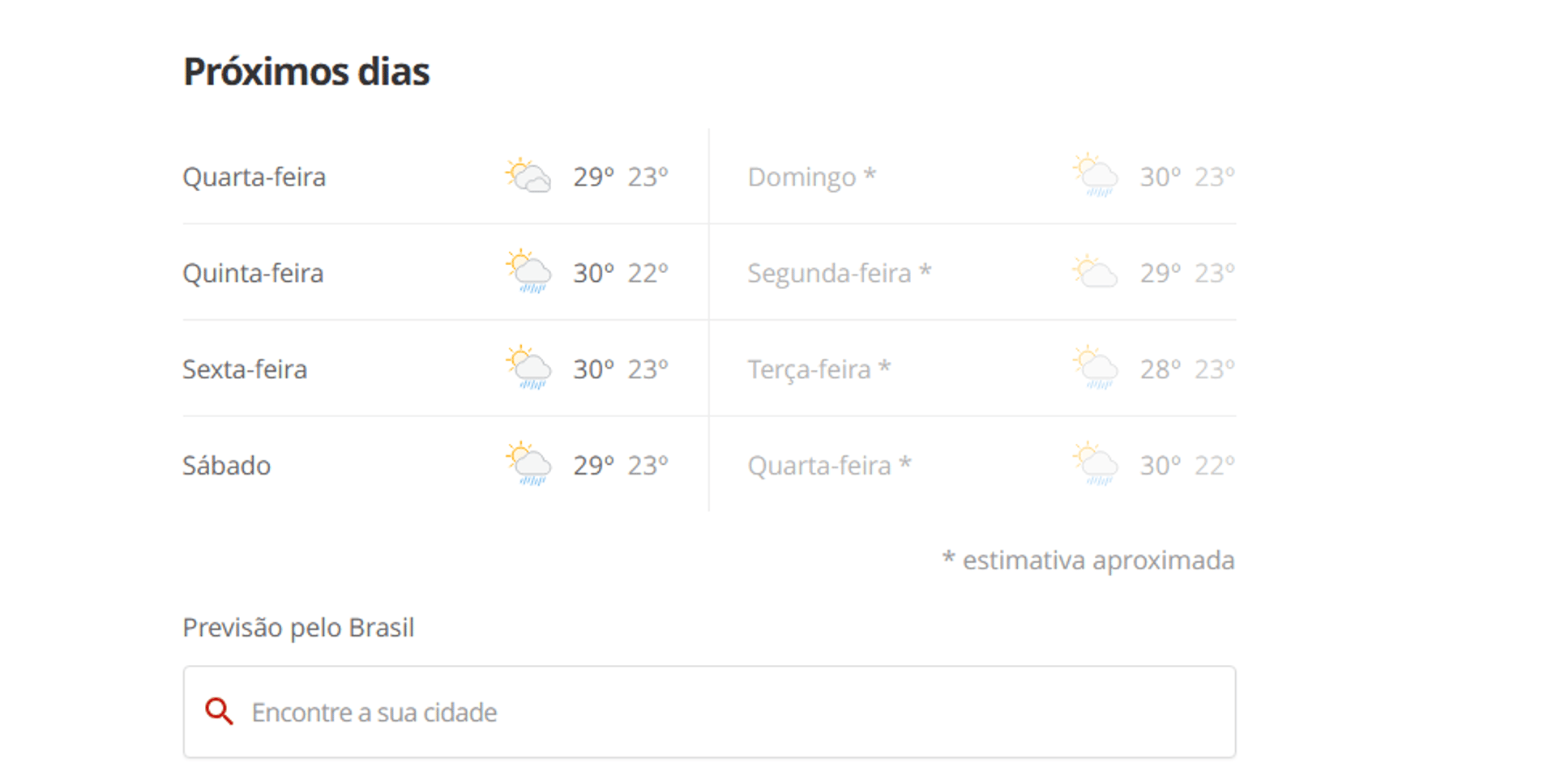
Task: Click the Segunda-feira partly cloudy icon
Action: (x=1096, y=272)
